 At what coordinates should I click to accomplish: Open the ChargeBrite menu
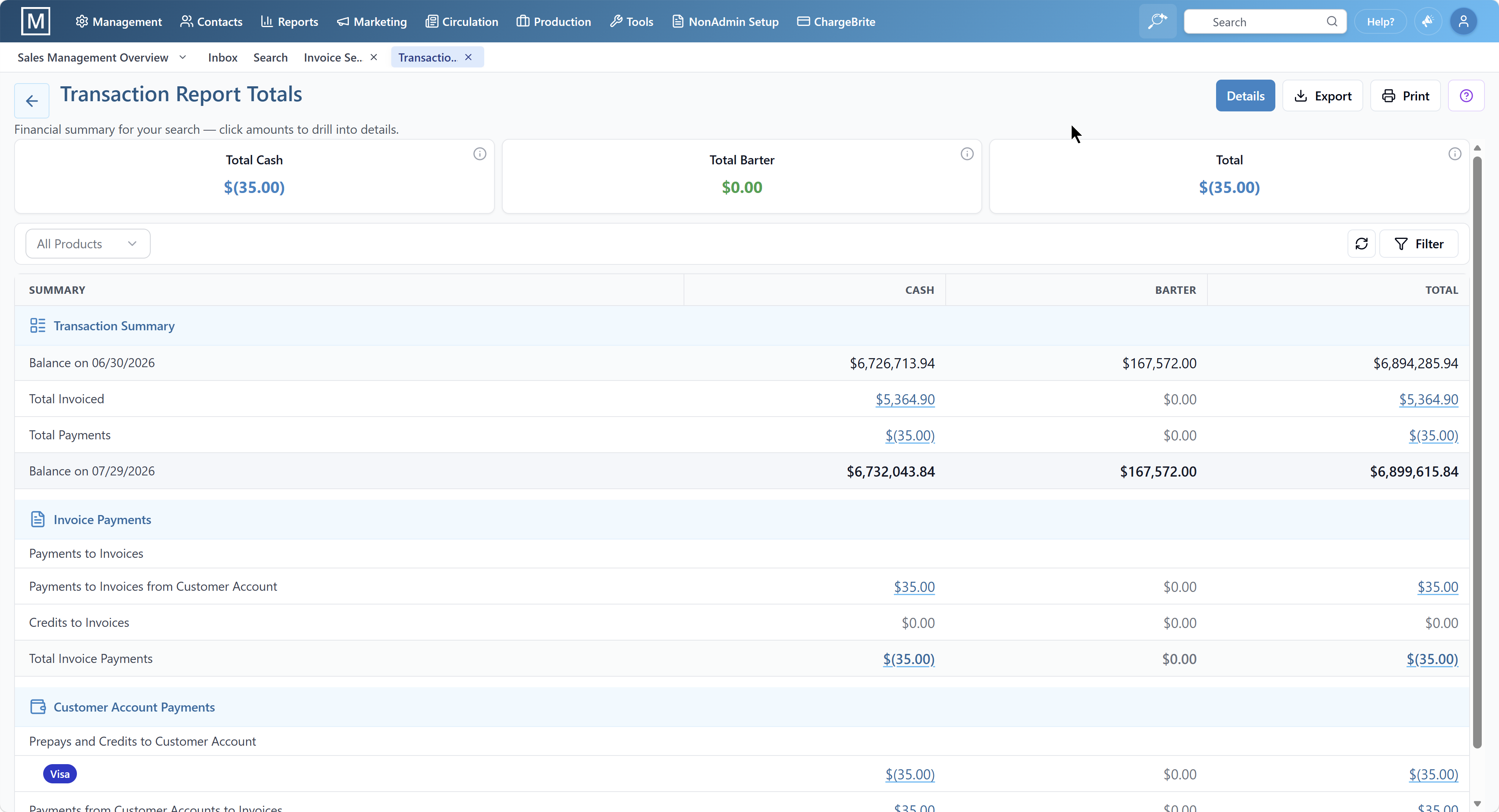[836, 22]
